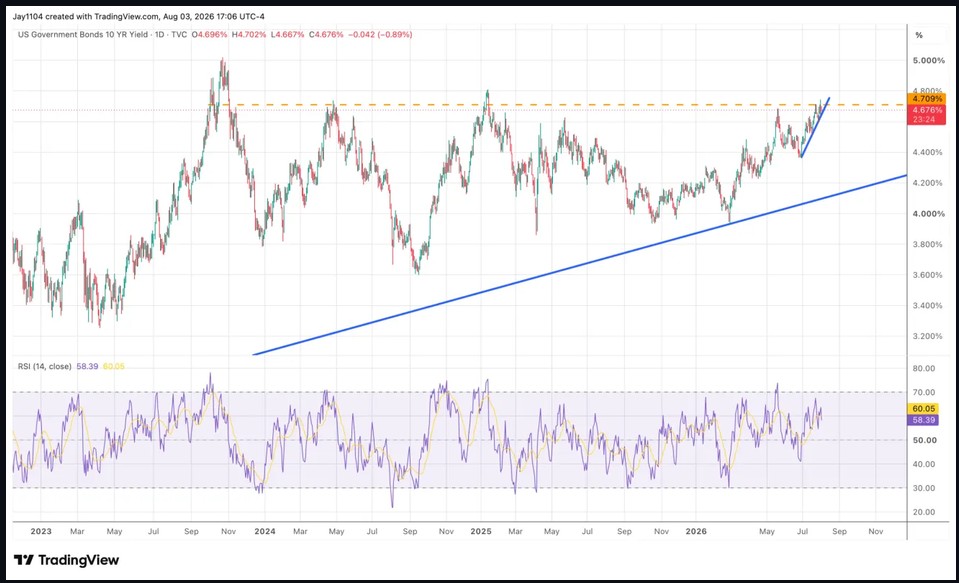959x583 pixels.
Task: Click the % unit label on the price axis
Action: tap(919, 35)
